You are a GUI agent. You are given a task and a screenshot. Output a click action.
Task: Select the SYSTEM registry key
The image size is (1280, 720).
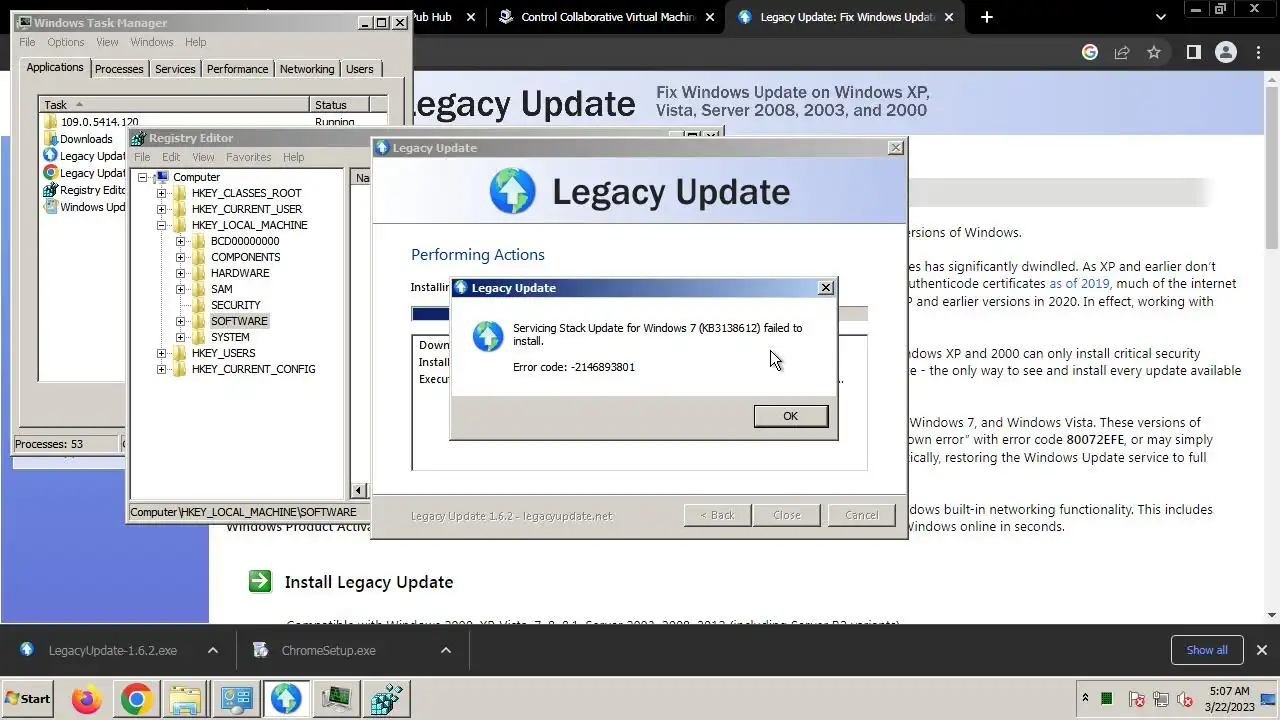click(x=230, y=337)
